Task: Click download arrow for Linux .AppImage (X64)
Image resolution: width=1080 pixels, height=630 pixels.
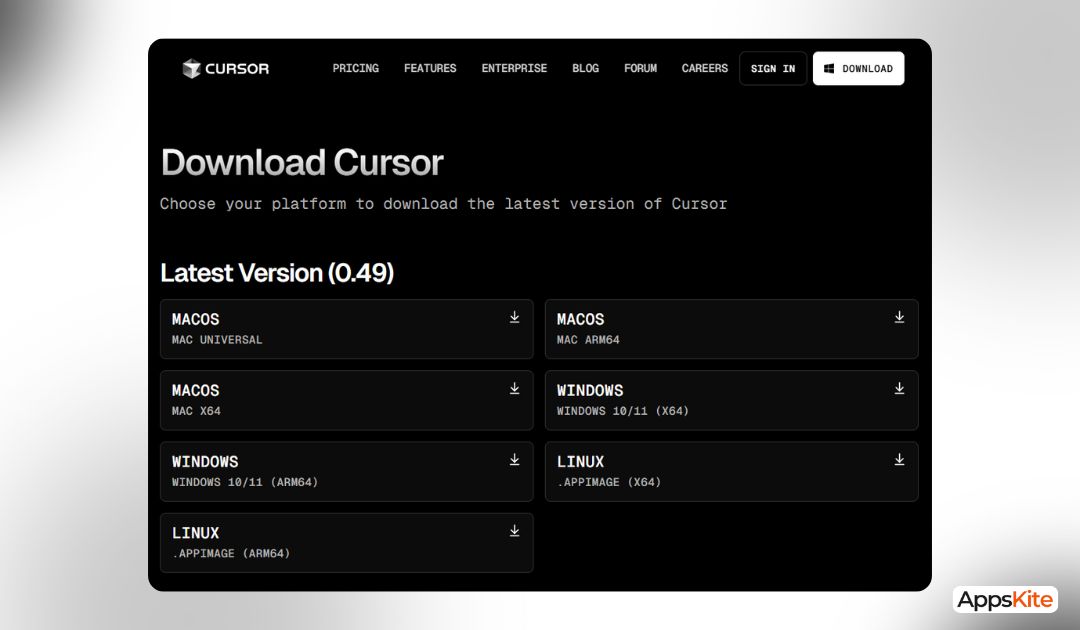Action: pos(900,459)
